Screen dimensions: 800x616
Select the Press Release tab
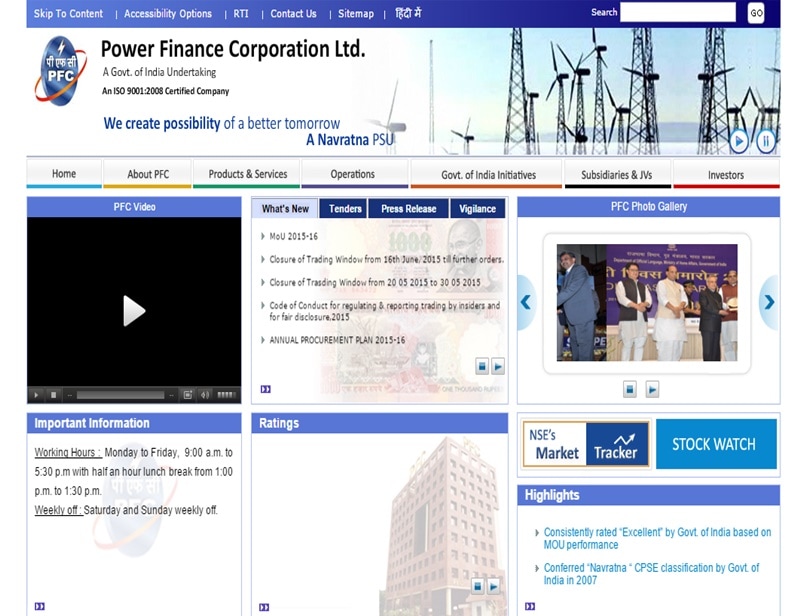408,209
